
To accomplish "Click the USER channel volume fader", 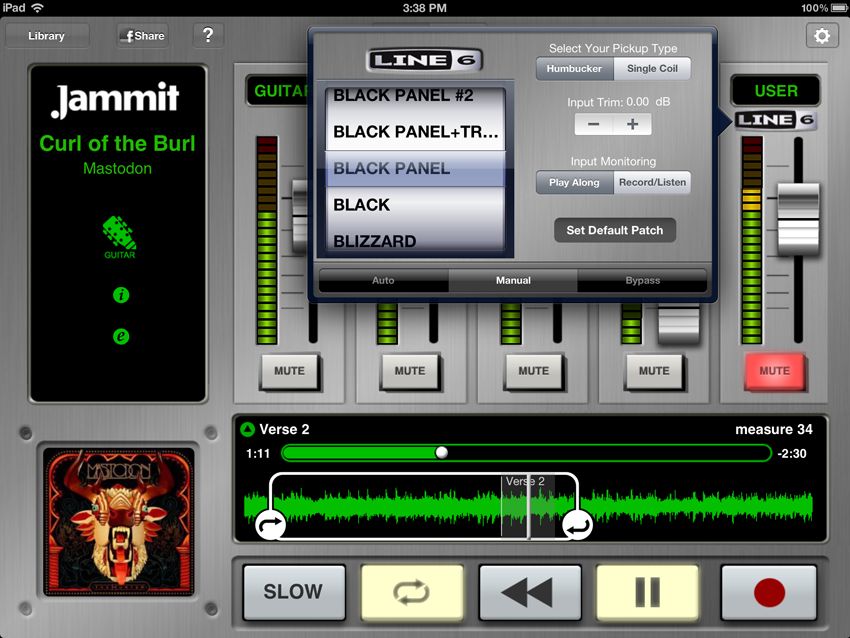I will [x=798, y=220].
